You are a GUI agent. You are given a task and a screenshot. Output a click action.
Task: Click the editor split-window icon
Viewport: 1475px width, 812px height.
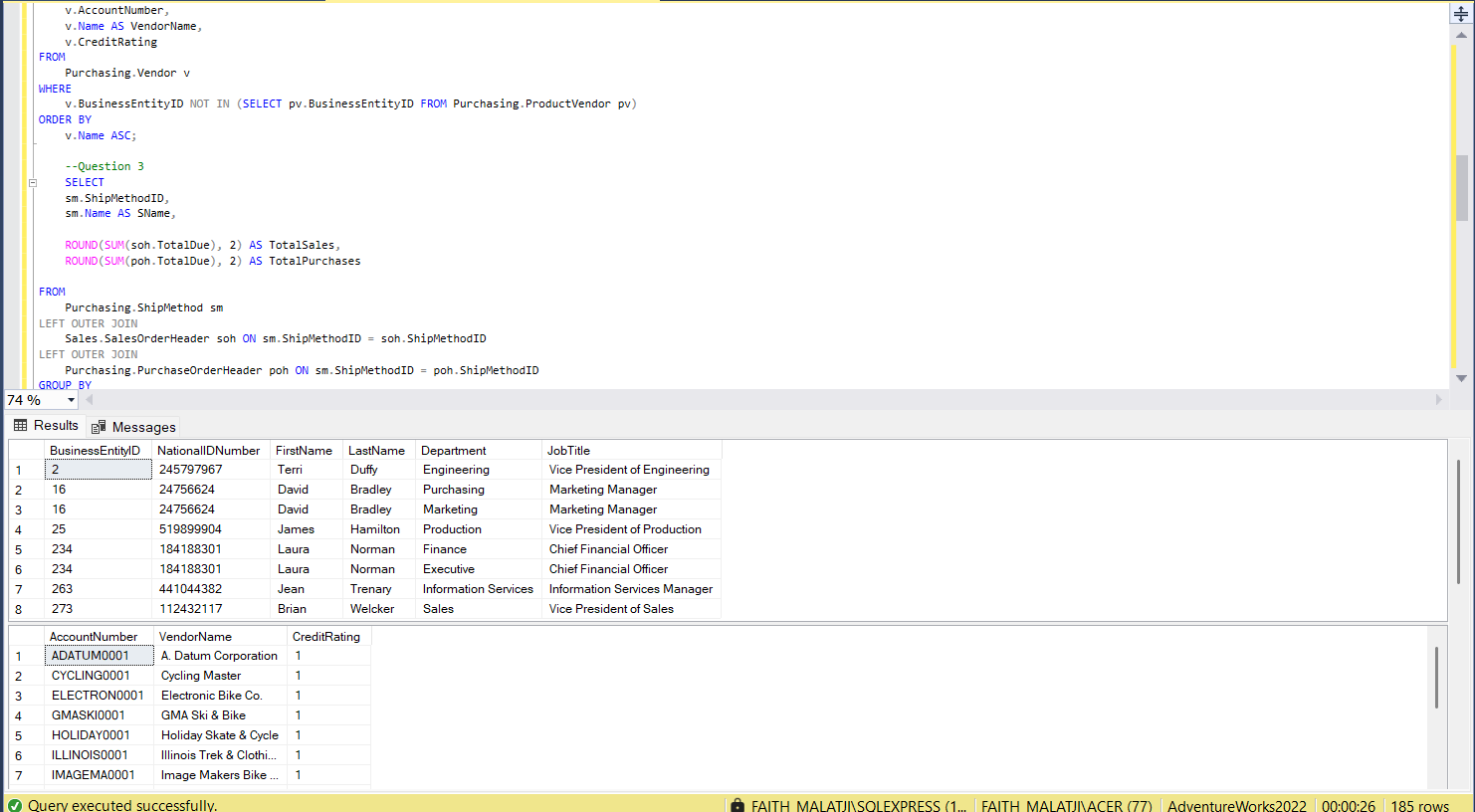(1461, 14)
